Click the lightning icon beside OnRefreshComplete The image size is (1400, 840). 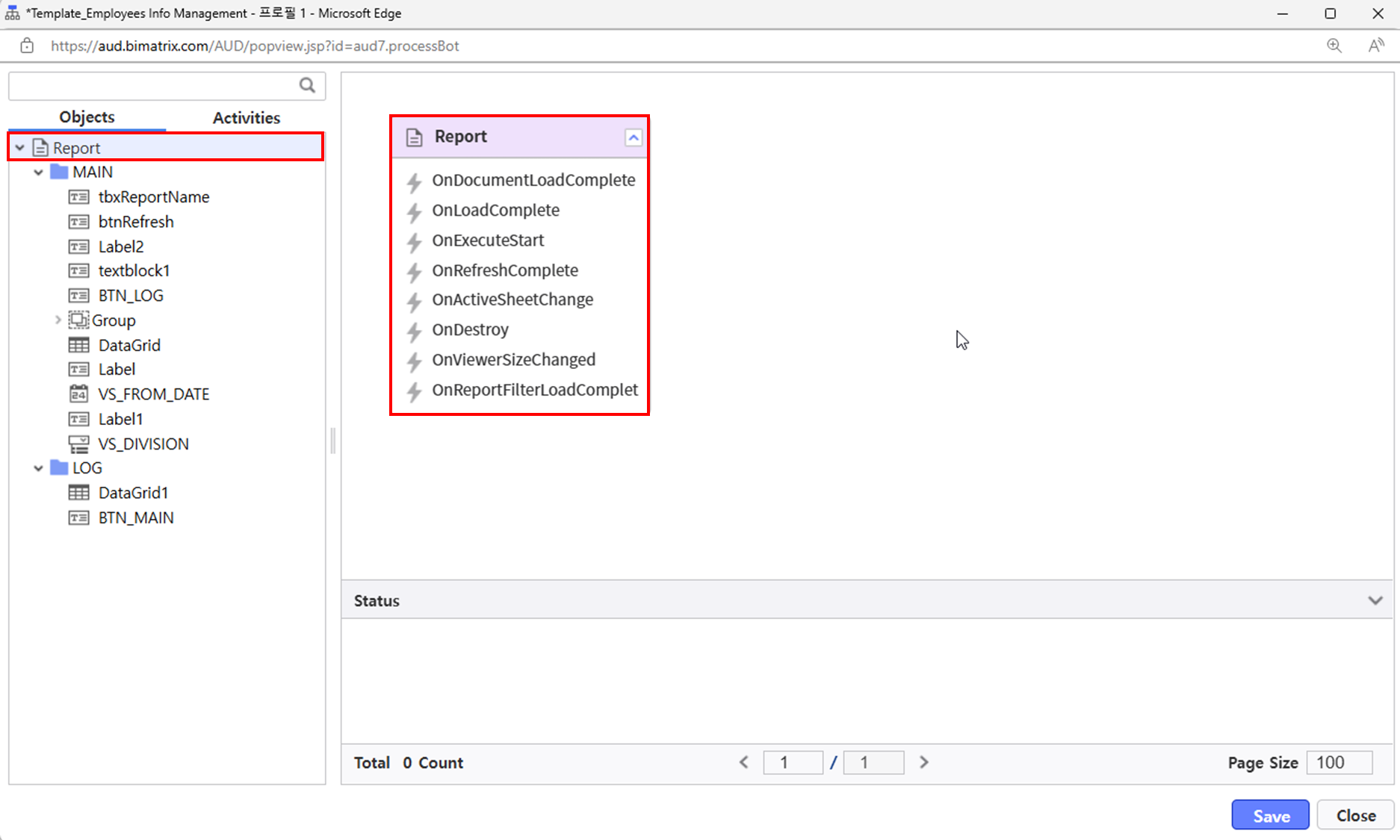pyautogui.click(x=414, y=271)
